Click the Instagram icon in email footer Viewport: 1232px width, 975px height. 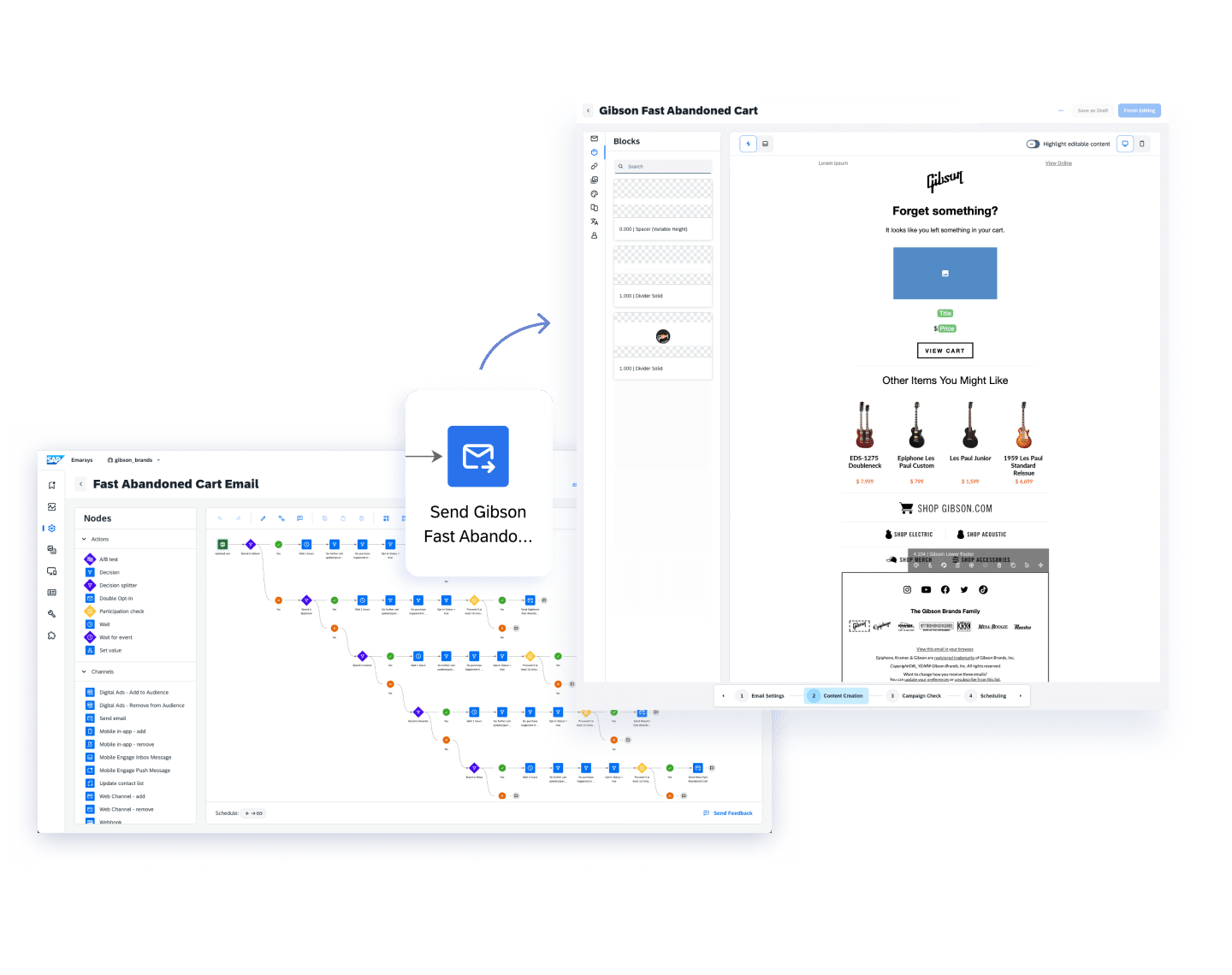pyautogui.click(x=907, y=589)
